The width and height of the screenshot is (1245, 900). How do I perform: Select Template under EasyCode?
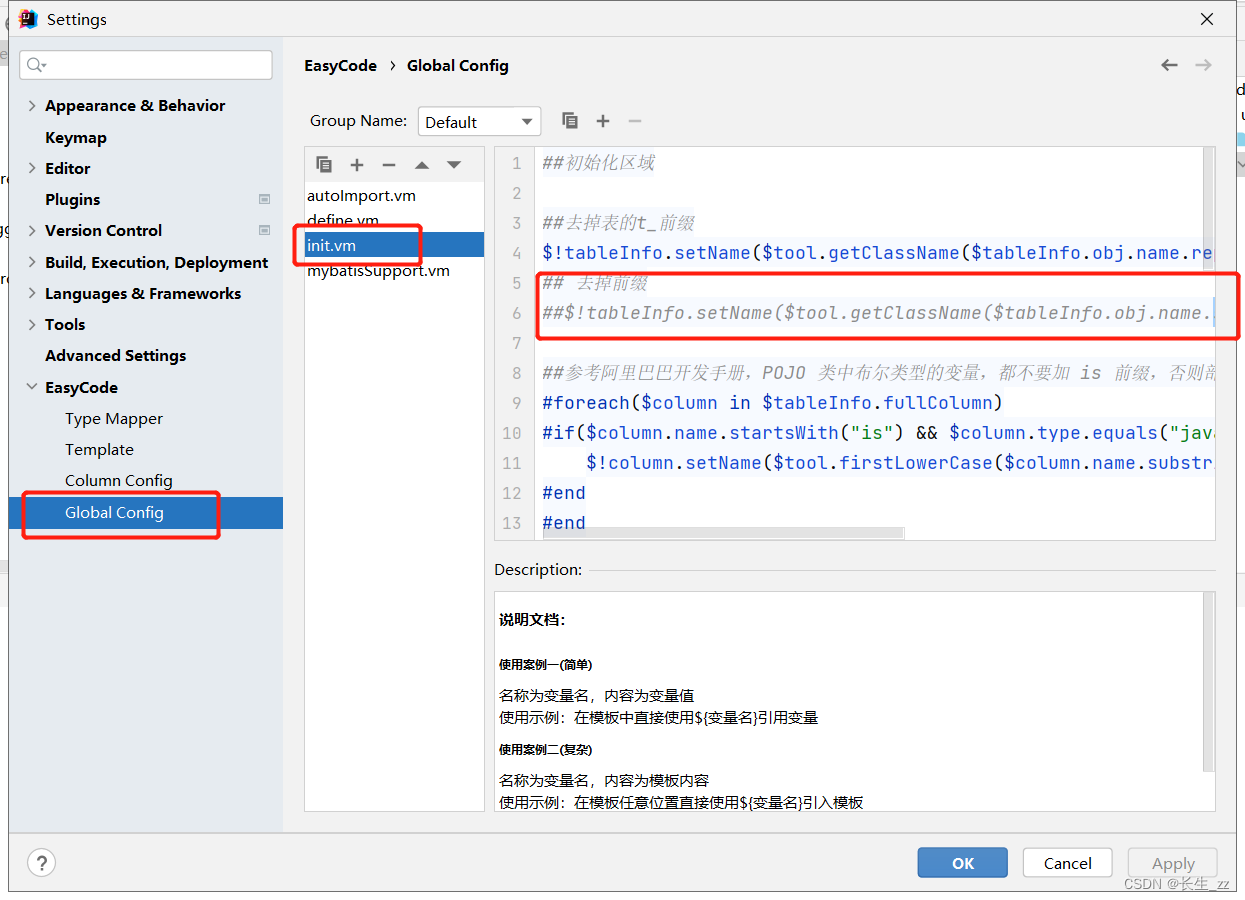point(99,449)
